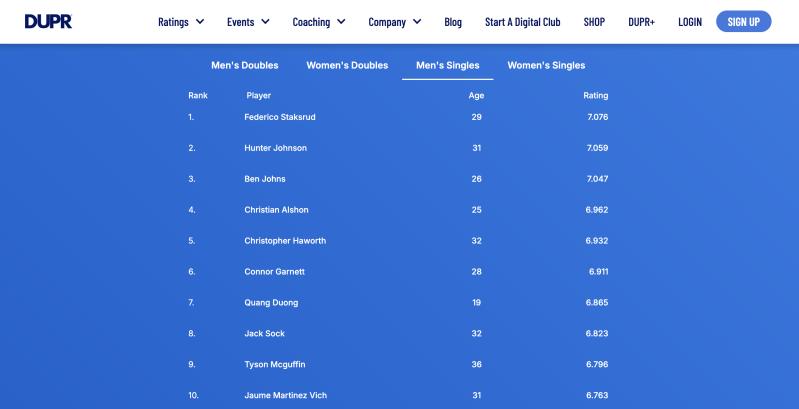The height and width of the screenshot is (409, 799).
Task: Select player Christopher Haworth
Action: pos(285,240)
